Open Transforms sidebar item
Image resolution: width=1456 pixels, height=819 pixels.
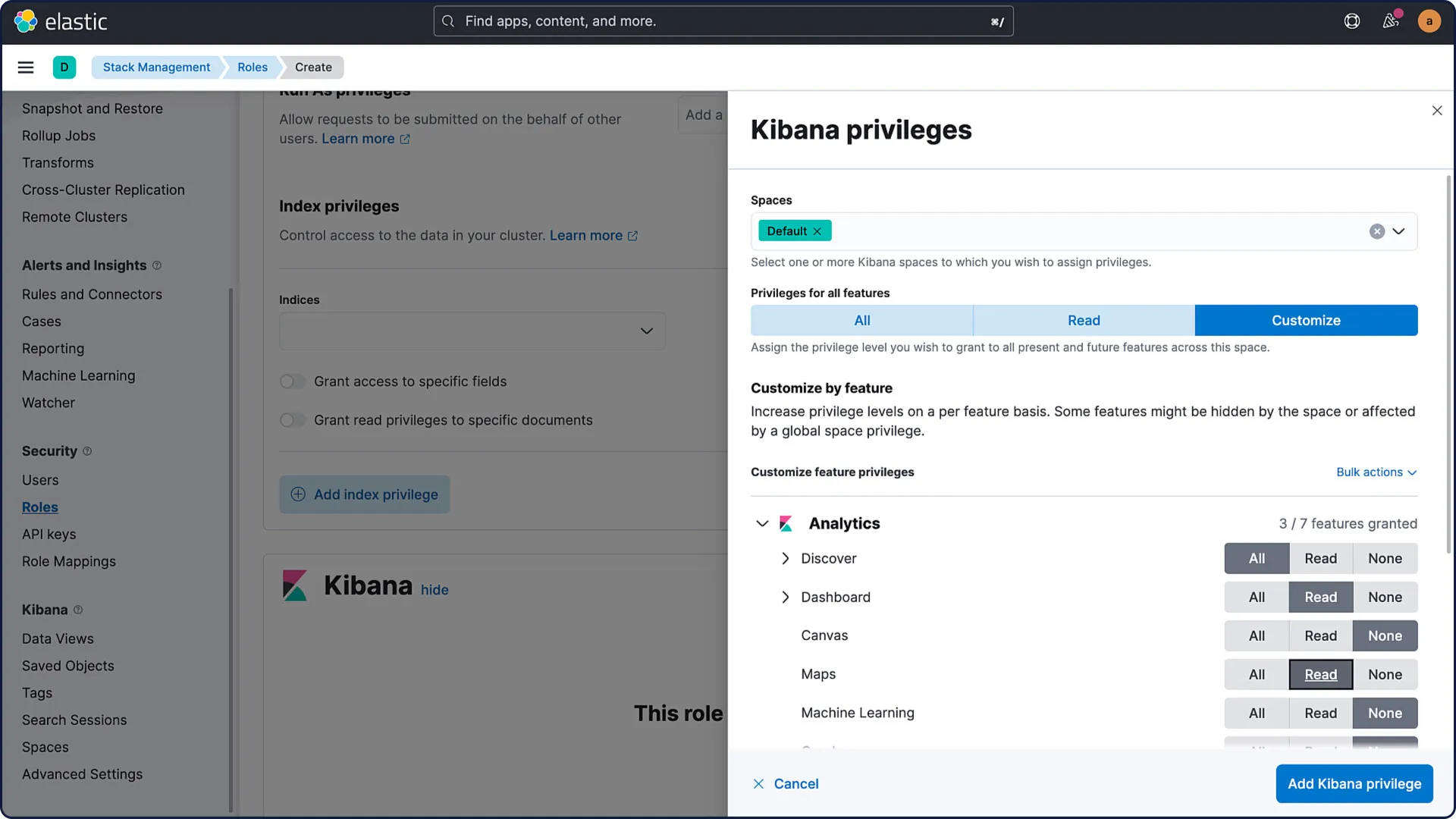(x=58, y=162)
